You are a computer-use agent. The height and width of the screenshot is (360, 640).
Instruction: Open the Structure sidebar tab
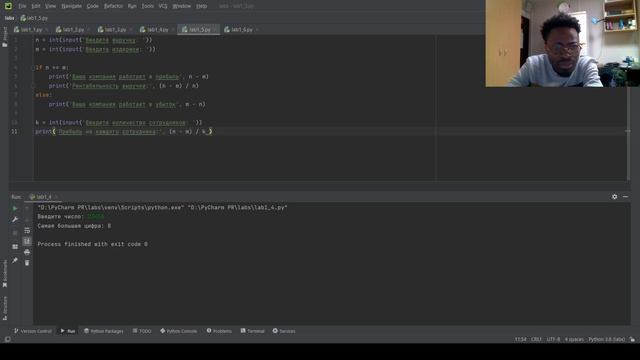tap(5, 308)
